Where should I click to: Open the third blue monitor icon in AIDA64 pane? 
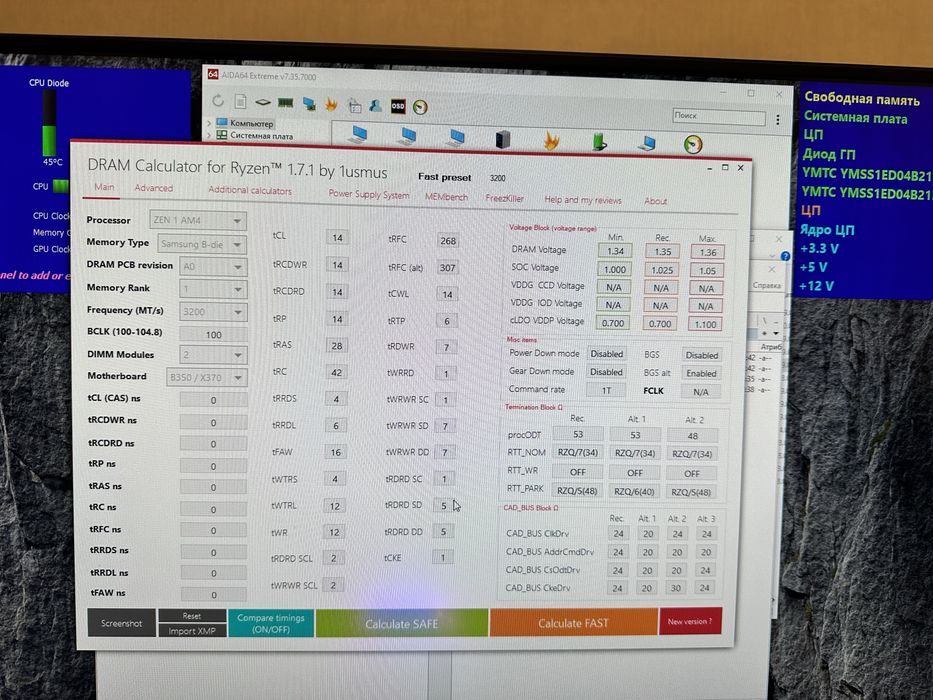point(455,138)
